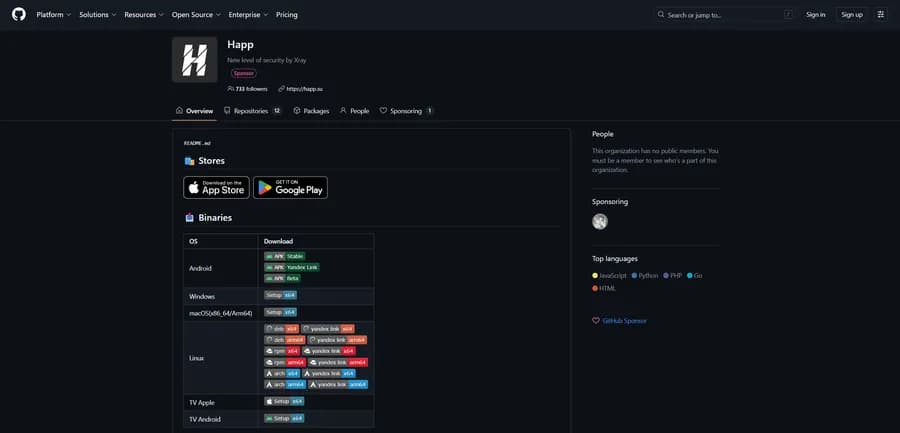This screenshot has height=433, width=900.
Task: Click the Google Play download badge
Action: point(290,187)
